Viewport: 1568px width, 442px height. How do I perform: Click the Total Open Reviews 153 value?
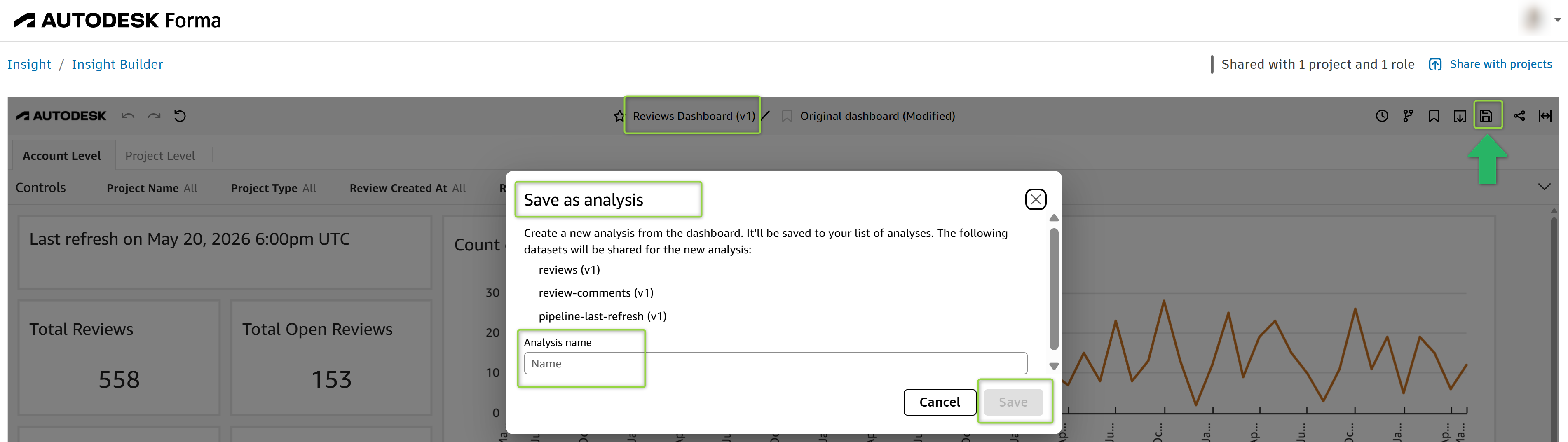click(332, 380)
